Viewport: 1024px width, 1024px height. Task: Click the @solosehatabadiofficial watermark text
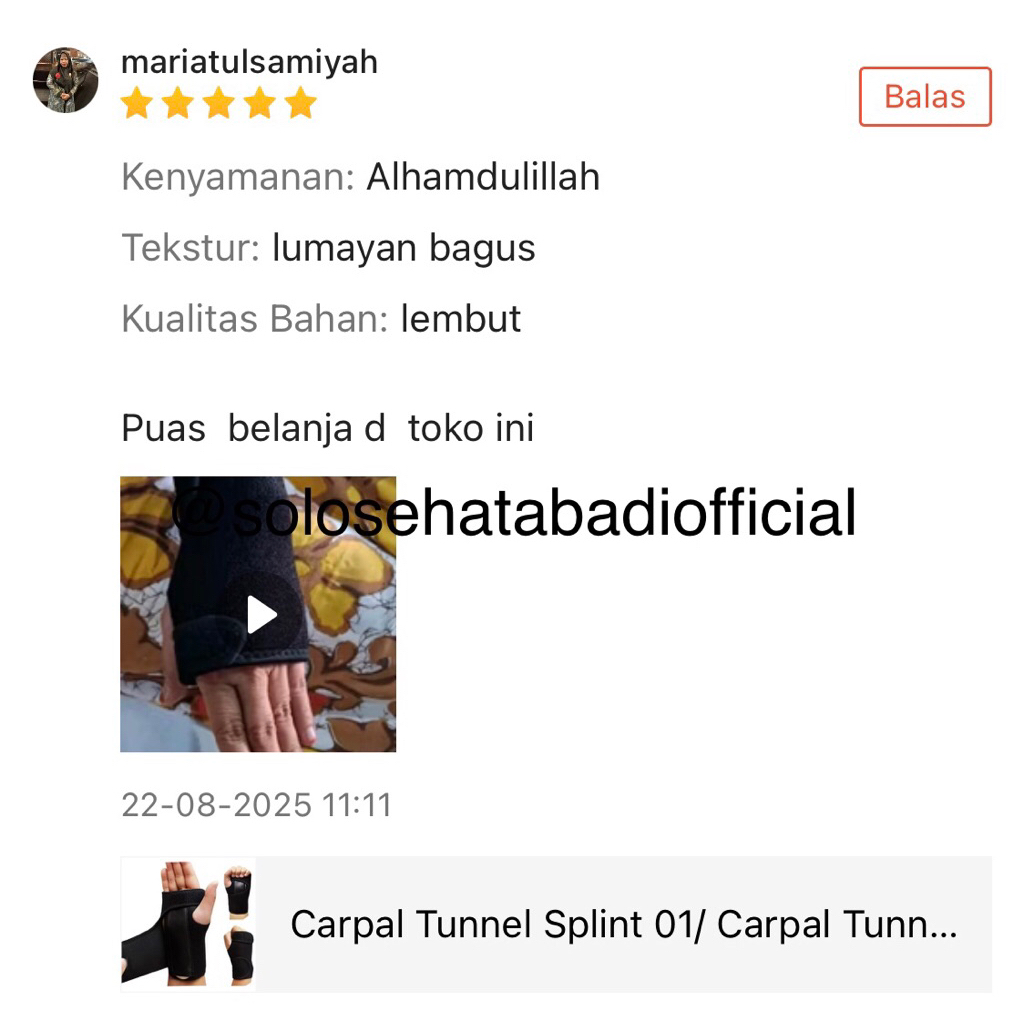(514, 513)
